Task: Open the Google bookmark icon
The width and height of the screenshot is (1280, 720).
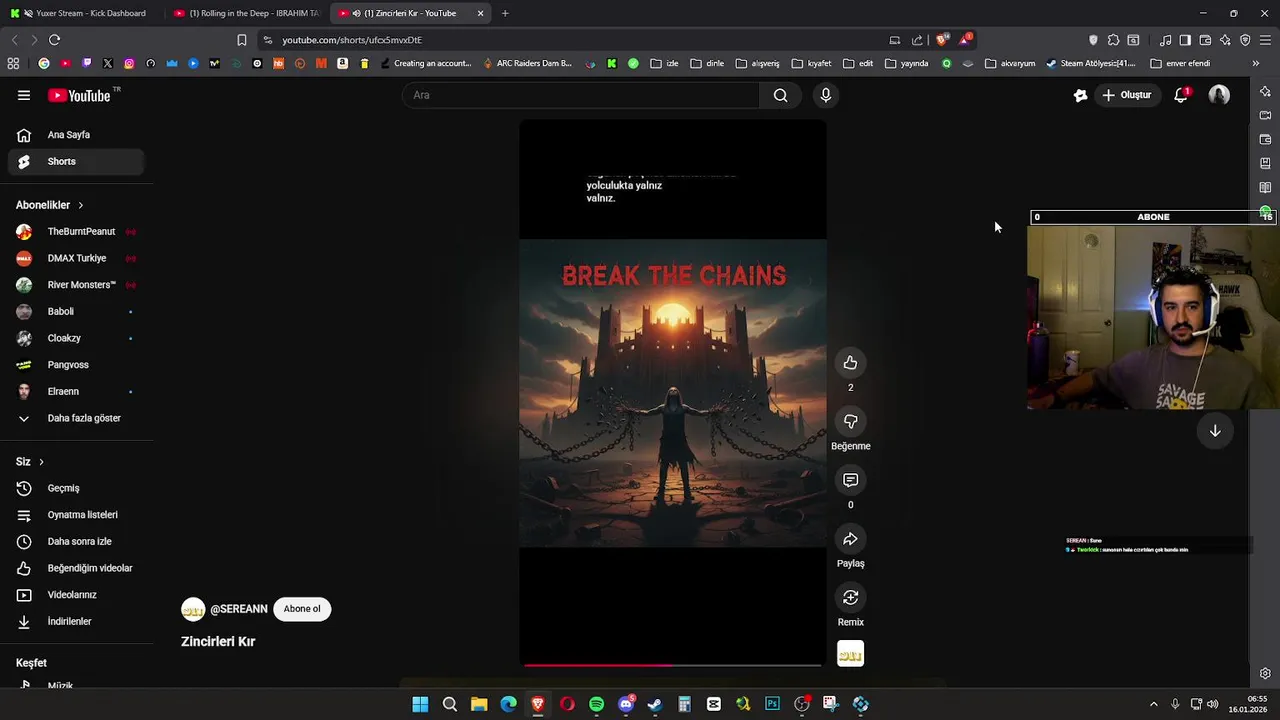Action: pos(44,63)
